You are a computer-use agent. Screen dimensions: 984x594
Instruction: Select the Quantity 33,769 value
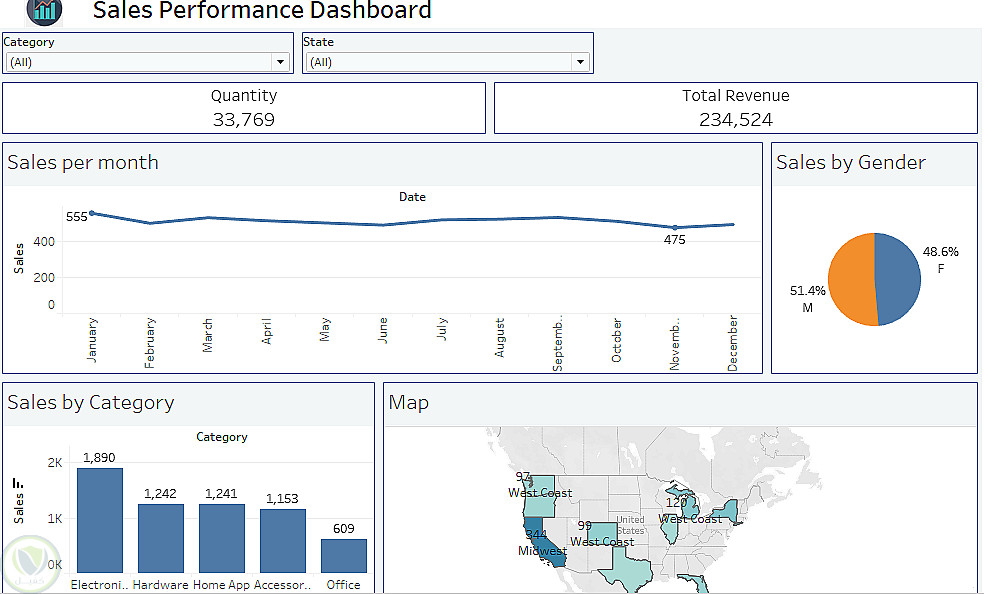(x=243, y=120)
